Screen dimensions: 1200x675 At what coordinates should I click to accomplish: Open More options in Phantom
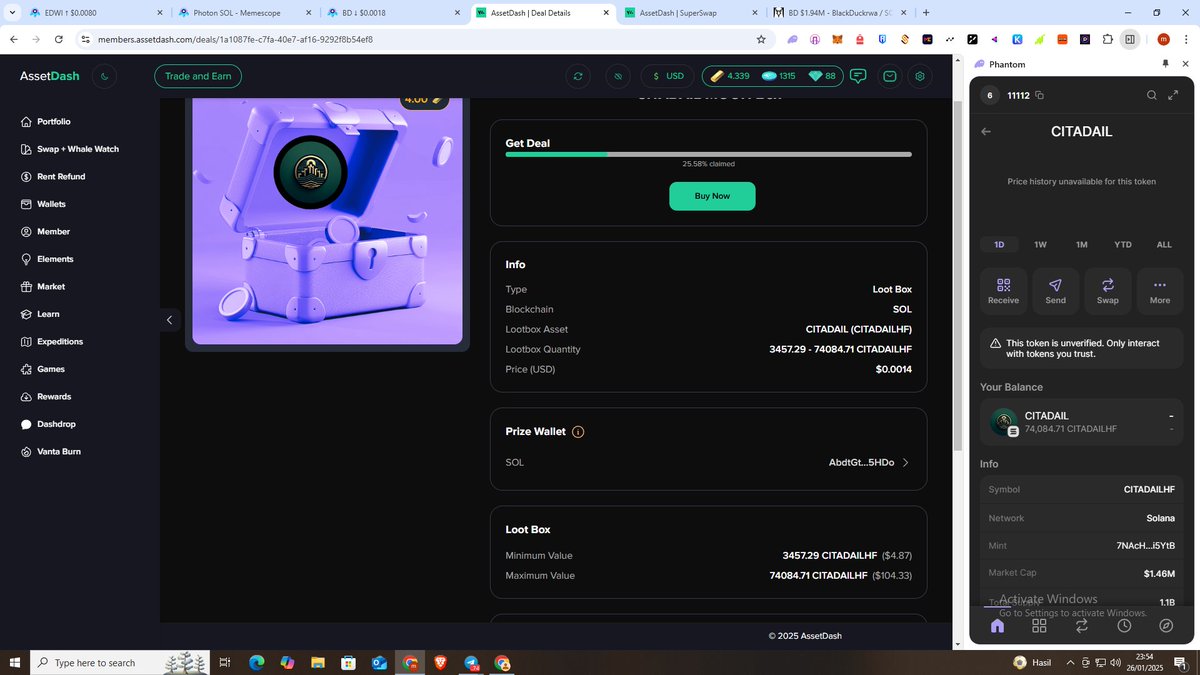1160,291
